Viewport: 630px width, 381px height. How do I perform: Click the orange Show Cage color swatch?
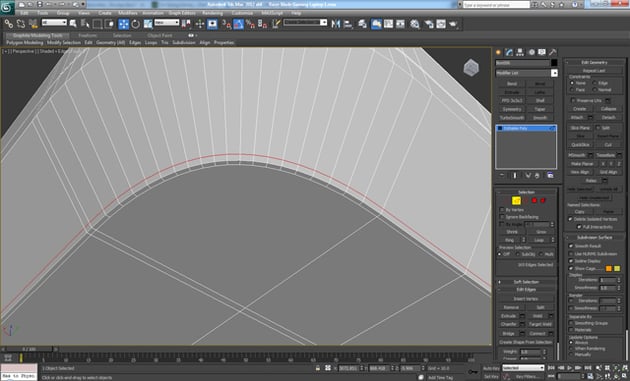click(x=609, y=268)
